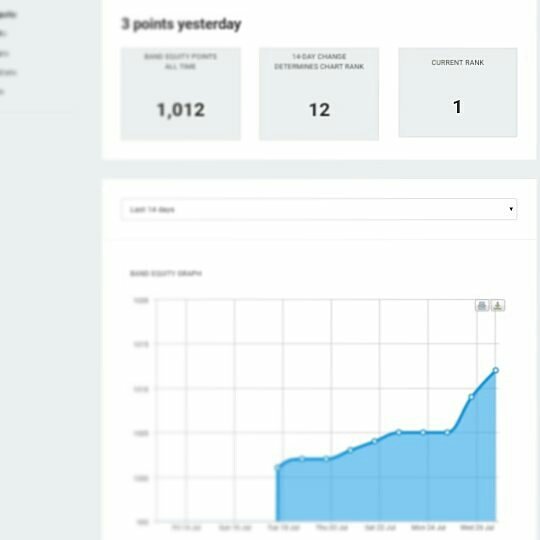Select the first data point on graph
This screenshot has height=540, width=540.
(x=277, y=467)
